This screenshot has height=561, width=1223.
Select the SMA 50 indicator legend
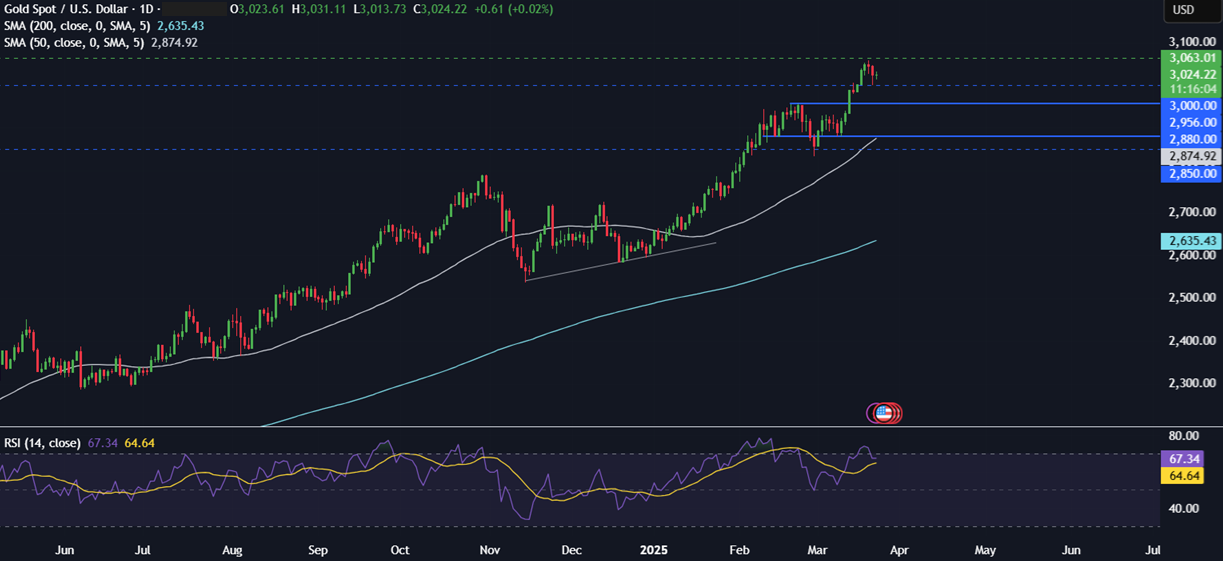point(100,43)
